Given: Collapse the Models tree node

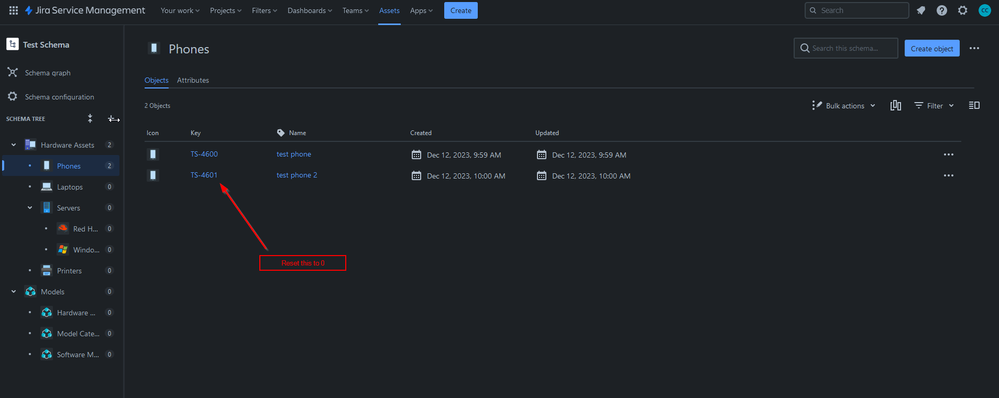Looking at the screenshot, I should pyautogui.click(x=13, y=292).
